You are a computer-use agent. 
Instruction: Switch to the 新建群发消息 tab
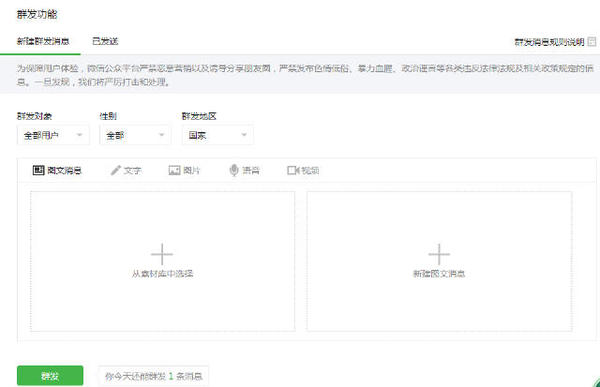click(43, 41)
